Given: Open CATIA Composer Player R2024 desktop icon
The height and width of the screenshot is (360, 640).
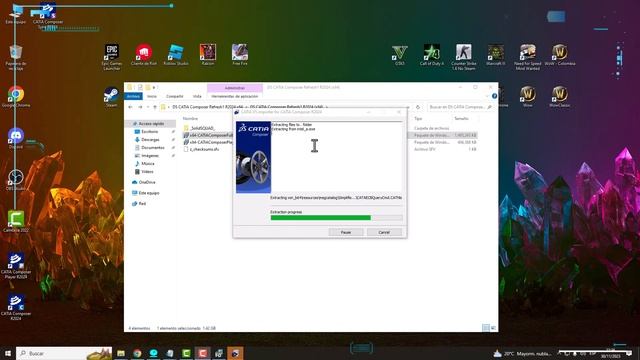Looking at the screenshot, I should (16, 265).
